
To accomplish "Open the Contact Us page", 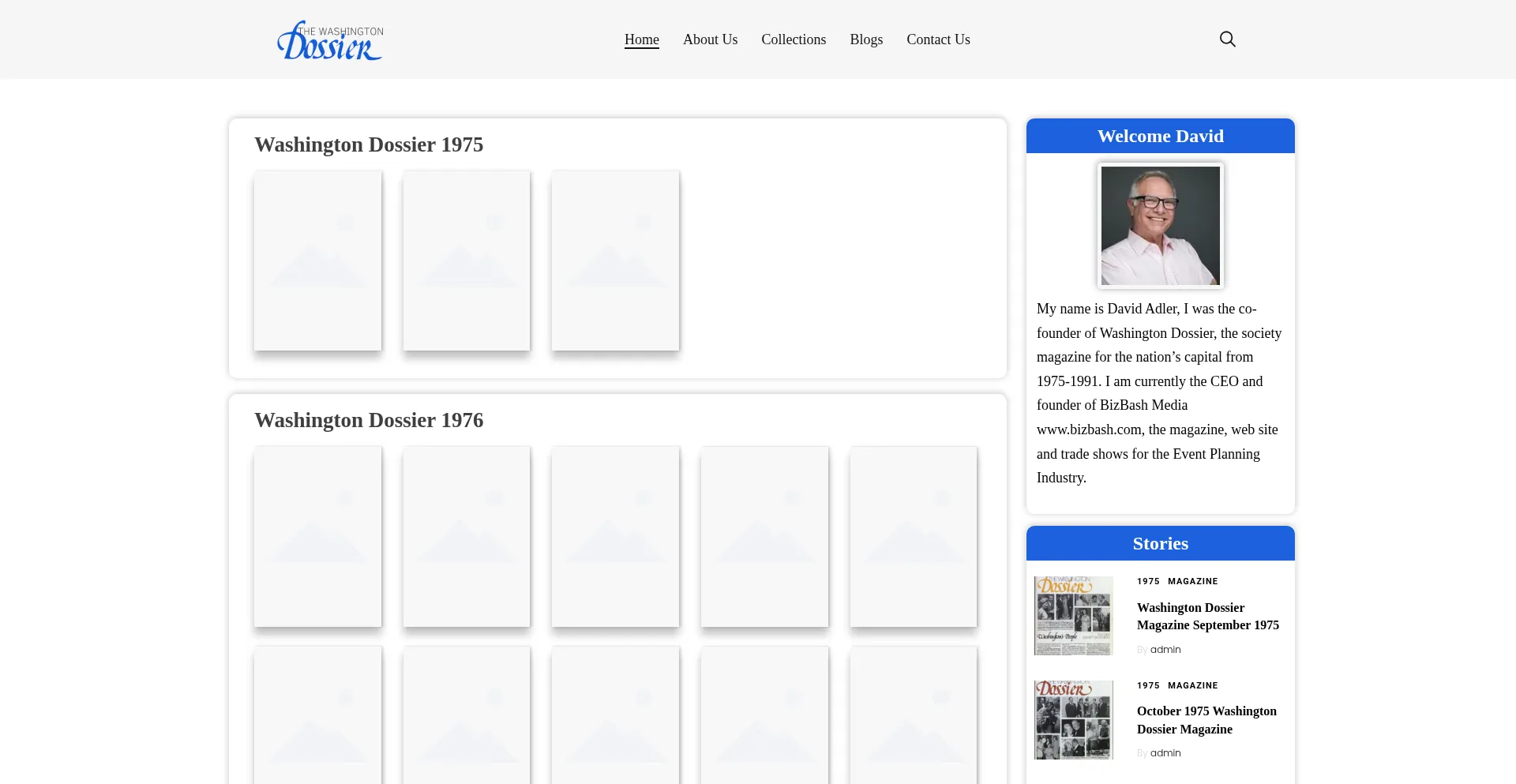I will [x=938, y=39].
